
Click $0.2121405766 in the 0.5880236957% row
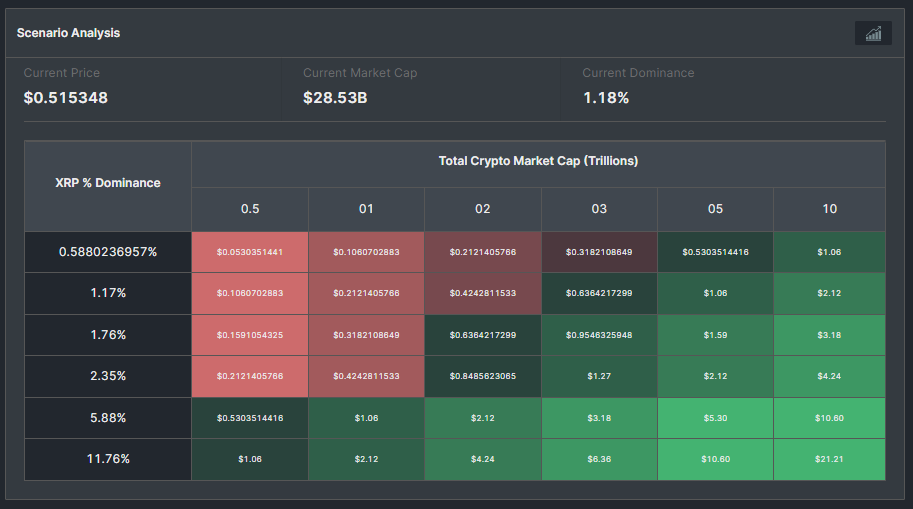pyautogui.click(x=483, y=252)
